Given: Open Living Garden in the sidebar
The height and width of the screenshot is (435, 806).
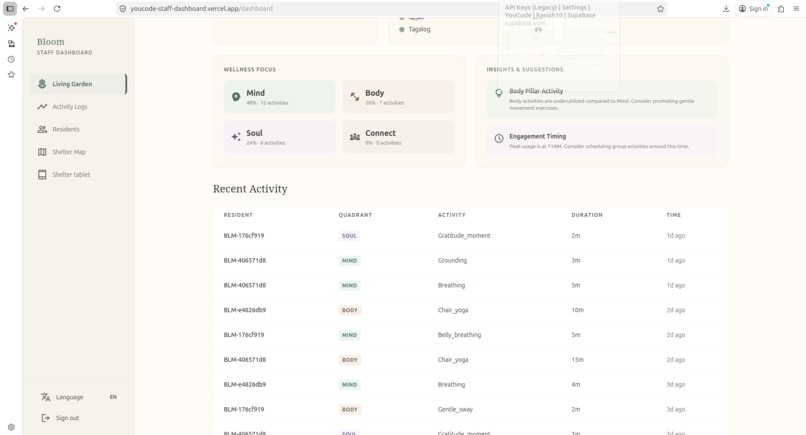Looking at the screenshot, I should click(x=78, y=84).
